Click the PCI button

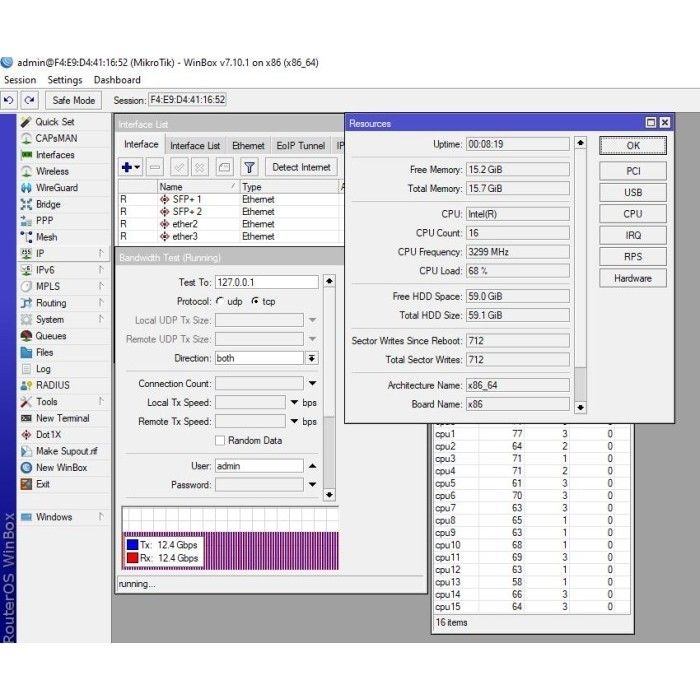pos(633,171)
